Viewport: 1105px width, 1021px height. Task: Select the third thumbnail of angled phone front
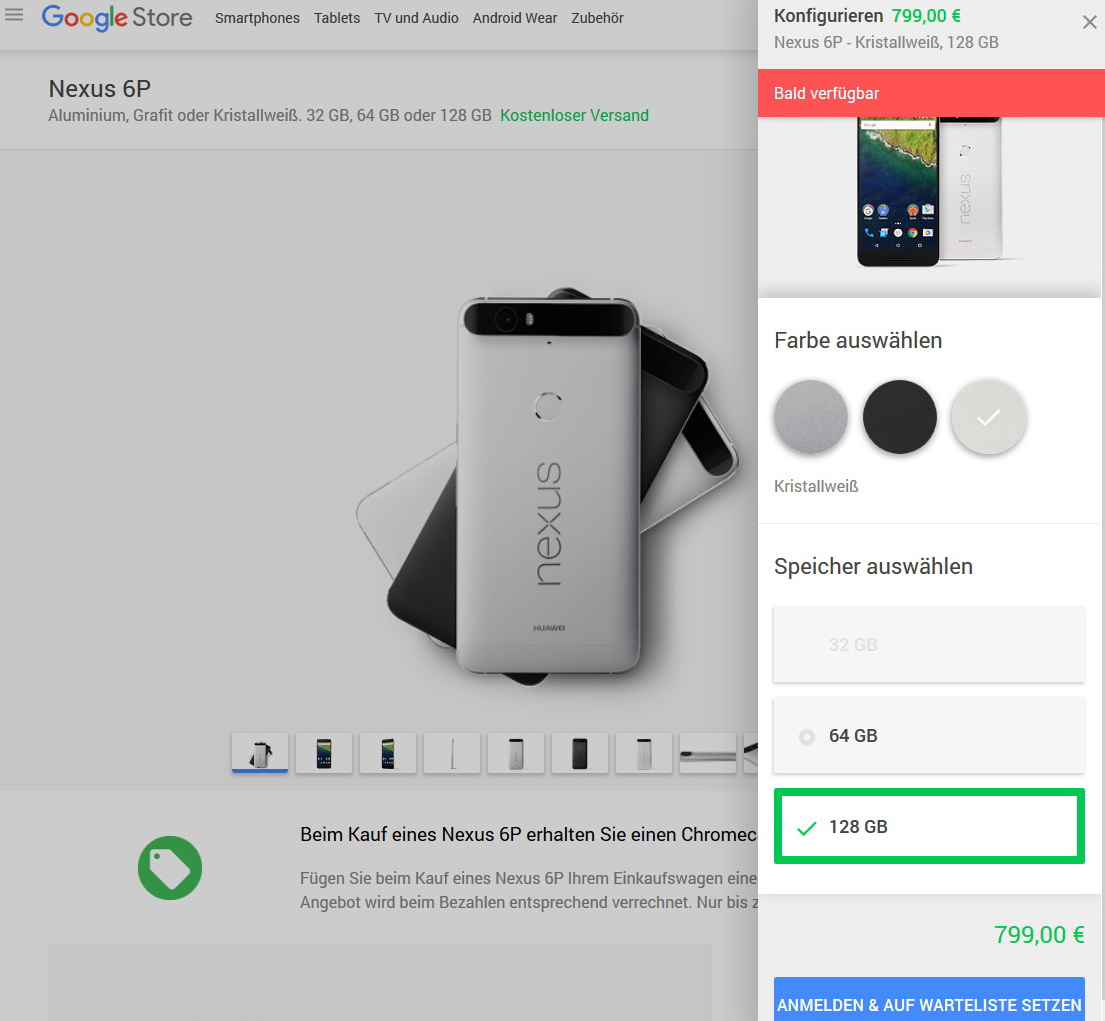pyautogui.click(x=388, y=753)
